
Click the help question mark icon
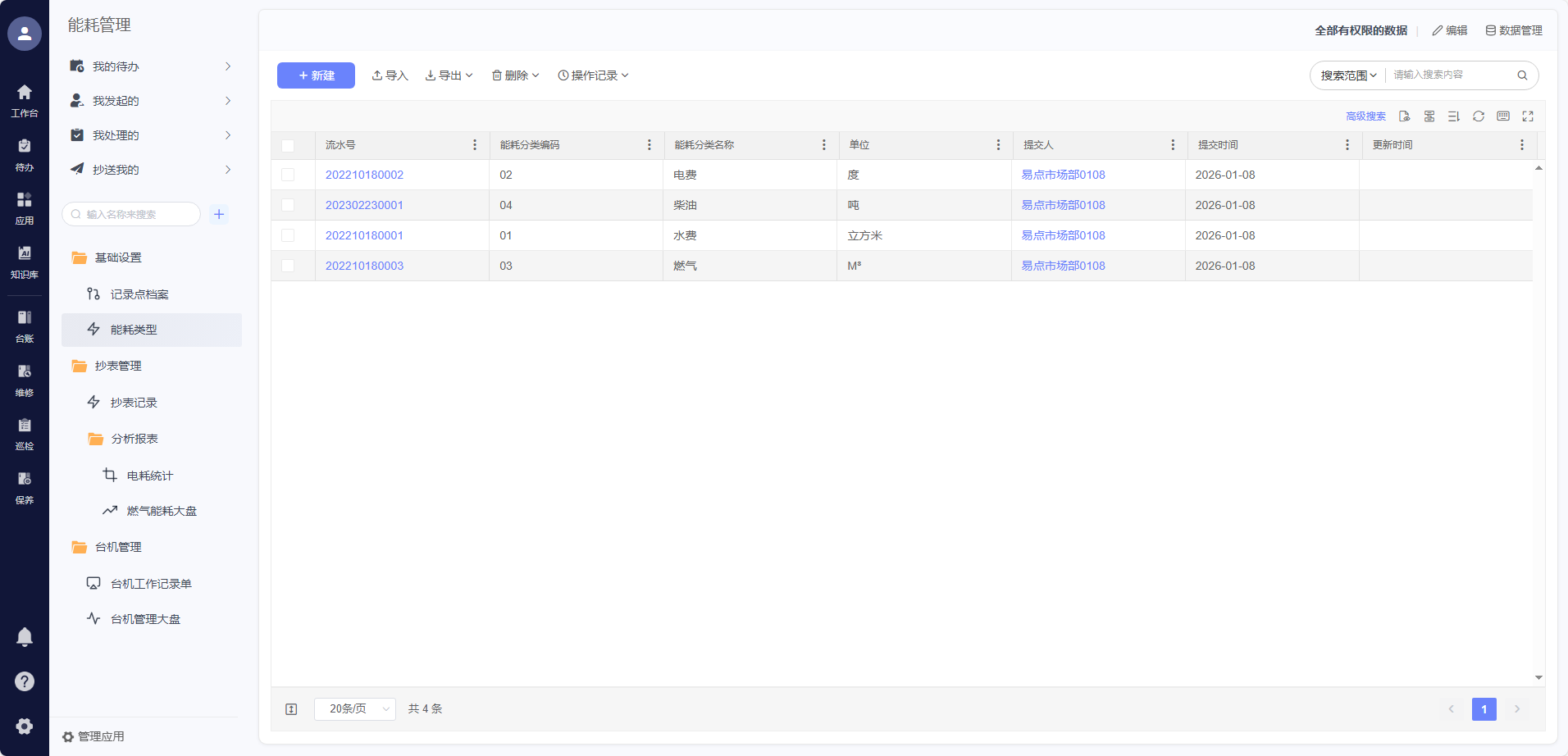point(25,681)
